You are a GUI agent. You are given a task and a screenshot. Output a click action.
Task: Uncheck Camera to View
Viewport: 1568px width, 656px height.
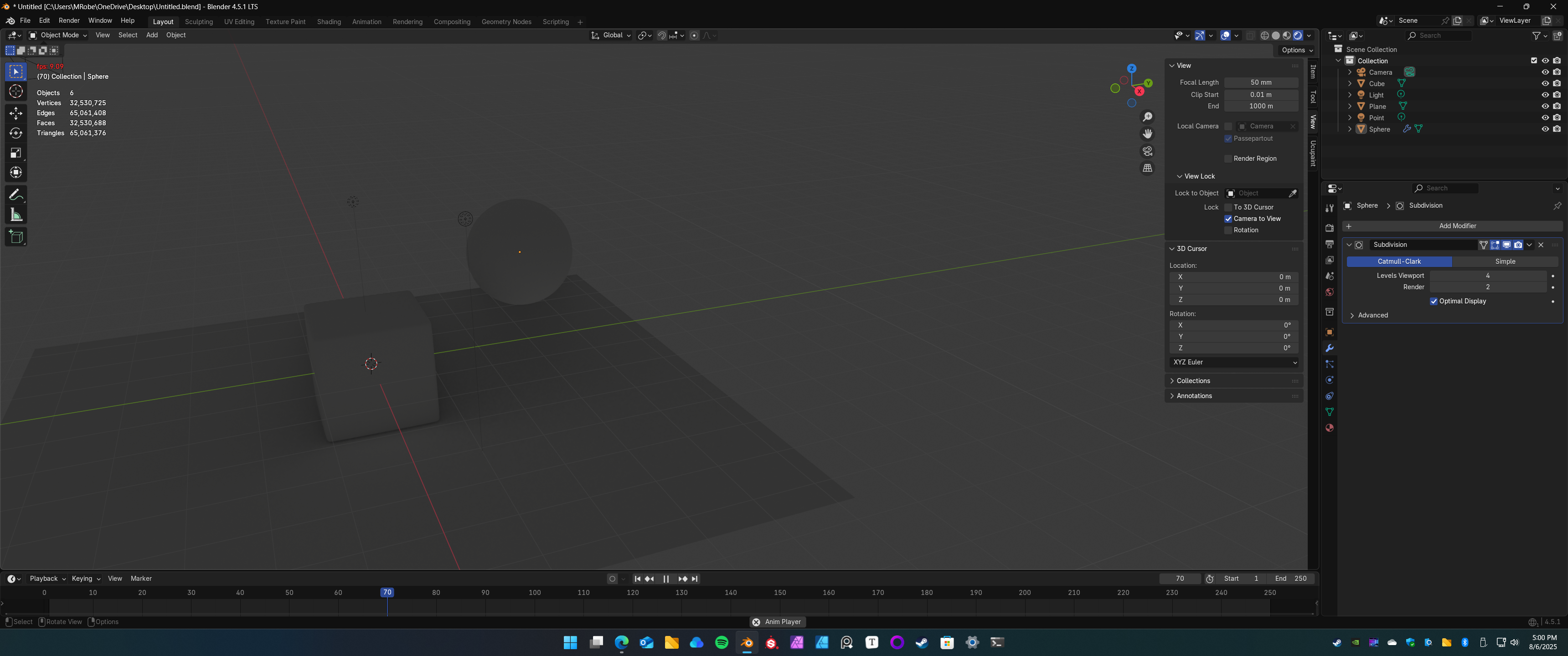click(x=1228, y=219)
